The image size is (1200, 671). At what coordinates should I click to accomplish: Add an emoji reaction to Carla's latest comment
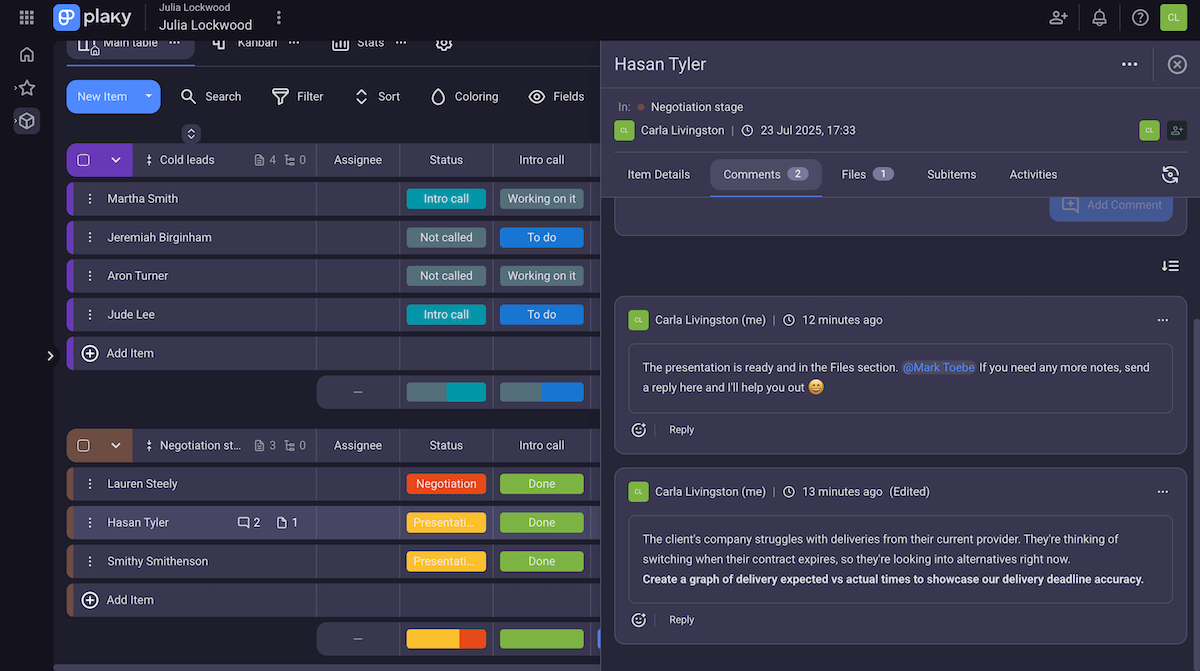click(x=638, y=429)
